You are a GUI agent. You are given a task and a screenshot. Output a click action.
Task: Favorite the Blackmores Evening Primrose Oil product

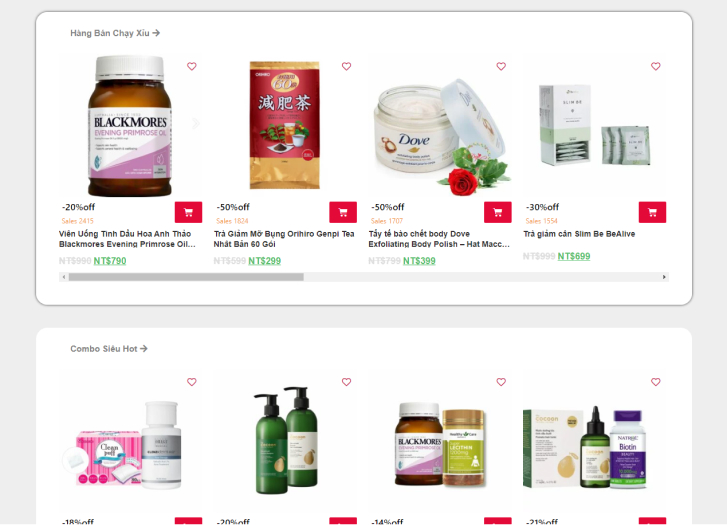coord(191,66)
